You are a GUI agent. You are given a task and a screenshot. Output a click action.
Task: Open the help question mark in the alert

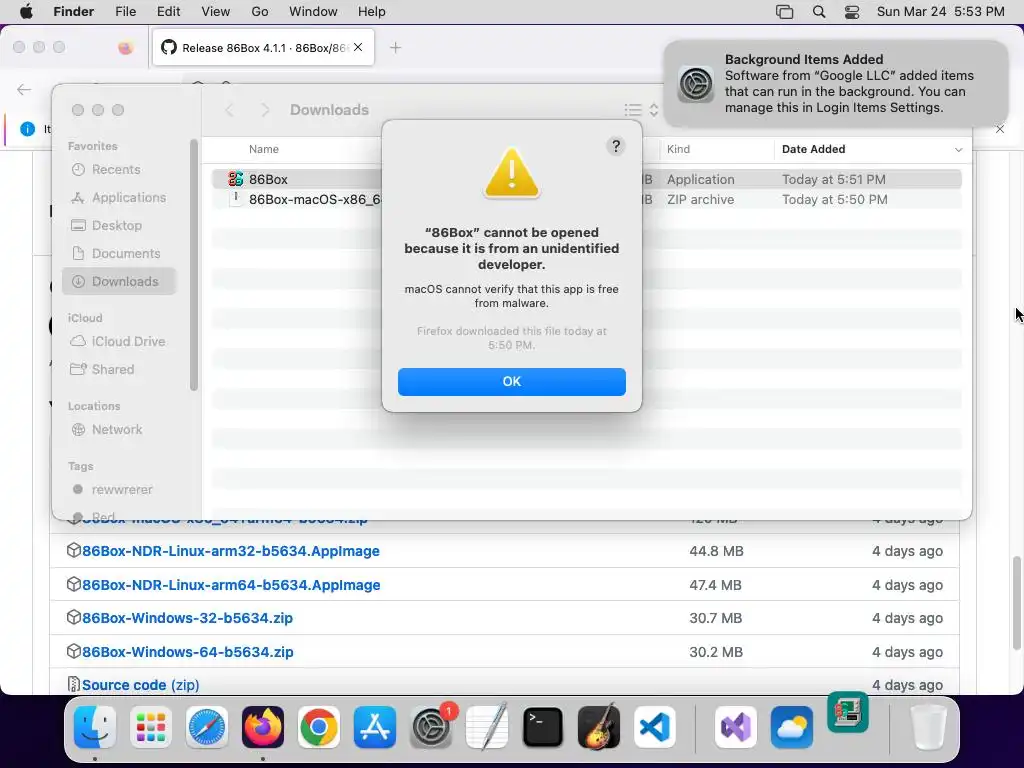tap(615, 146)
